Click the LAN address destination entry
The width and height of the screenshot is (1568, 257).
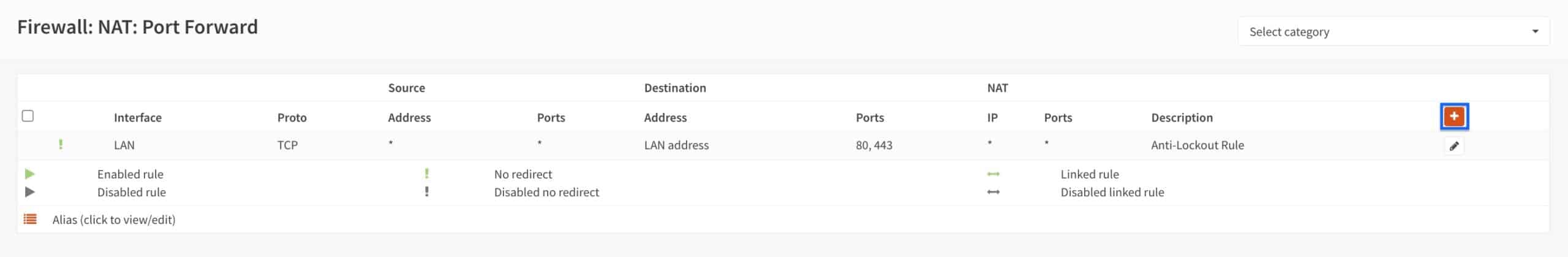676,145
